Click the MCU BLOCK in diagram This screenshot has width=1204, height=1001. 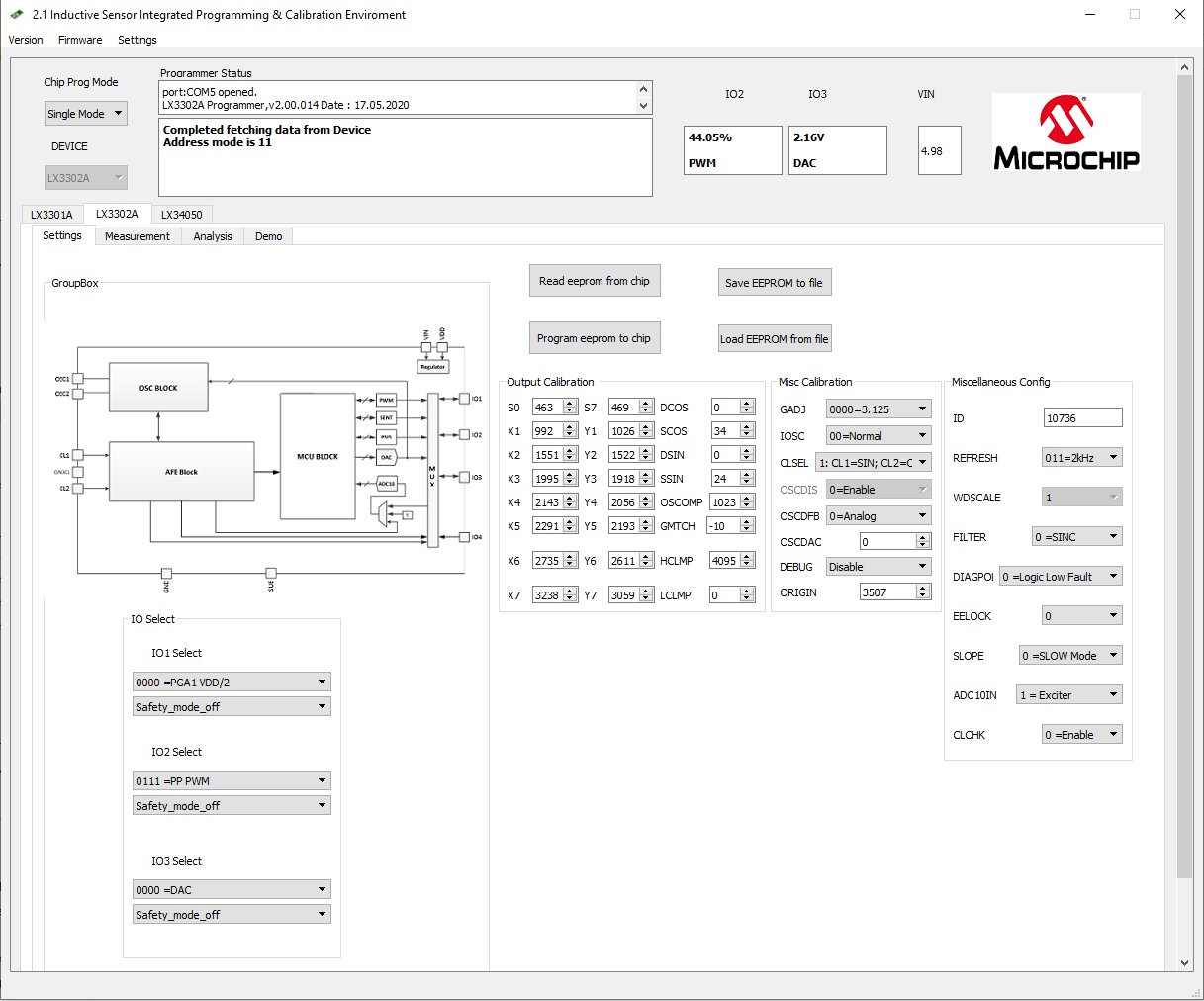pyautogui.click(x=318, y=456)
